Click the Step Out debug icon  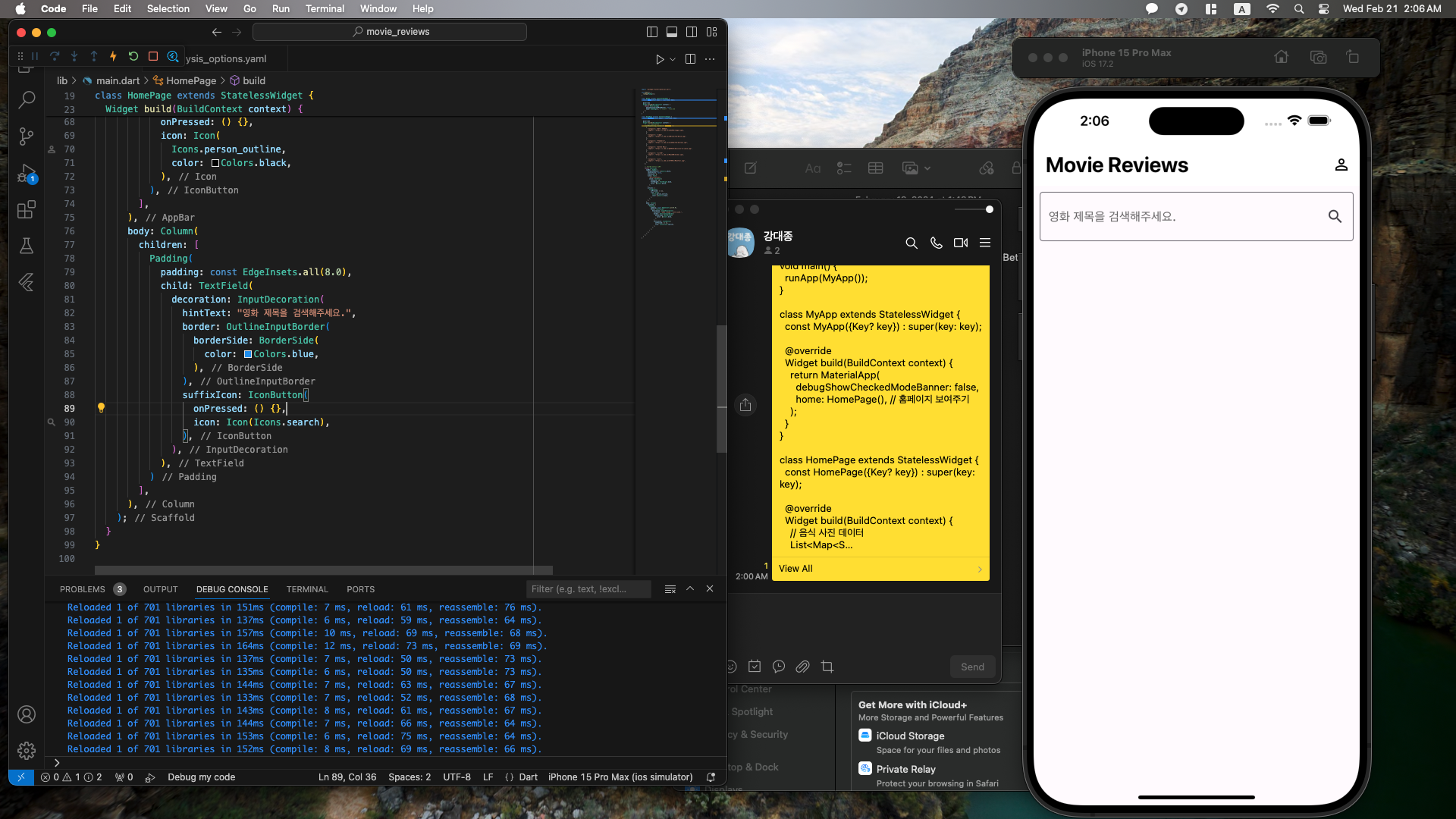click(x=94, y=57)
